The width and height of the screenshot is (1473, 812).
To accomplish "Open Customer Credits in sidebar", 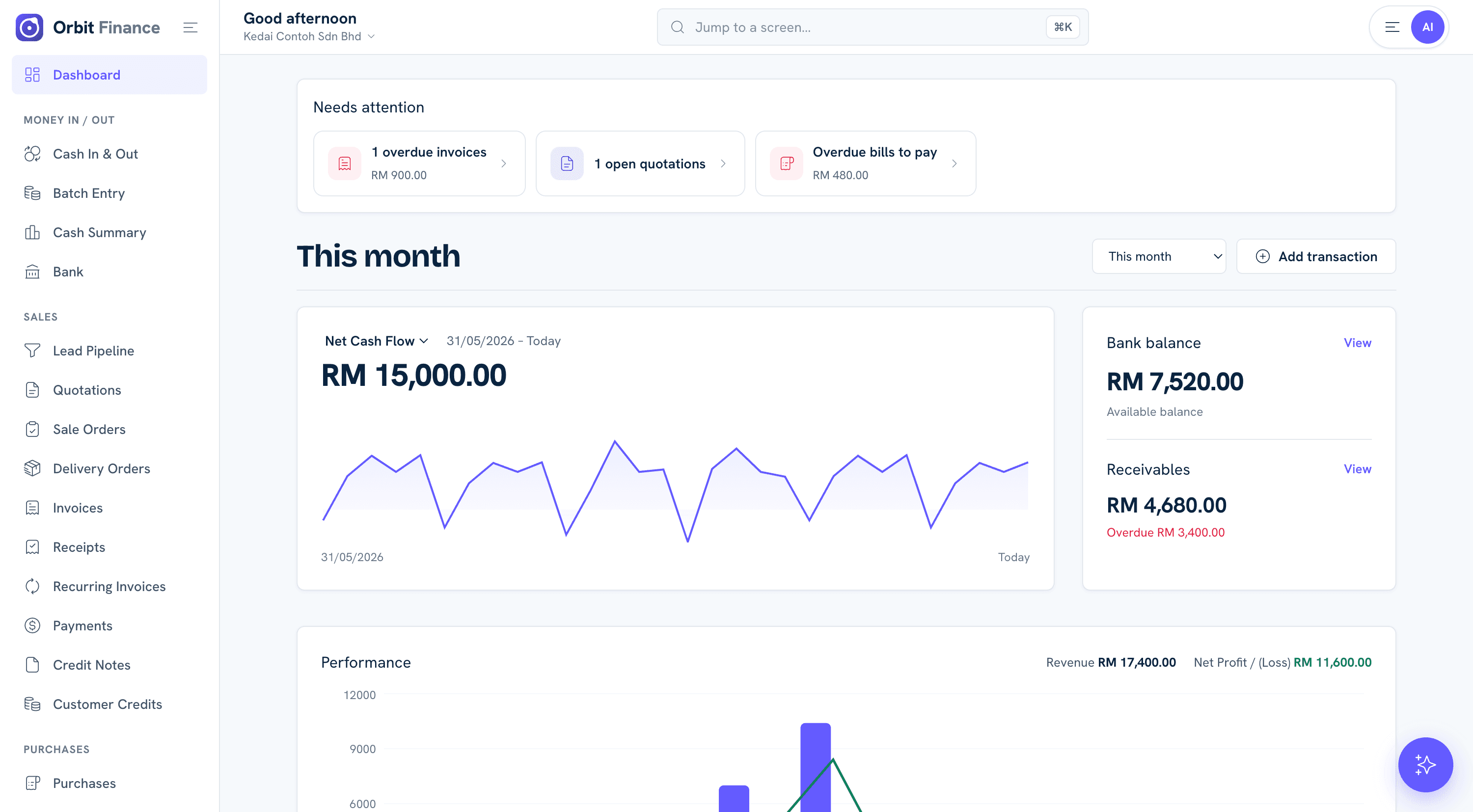I will [x=109, y=704].
